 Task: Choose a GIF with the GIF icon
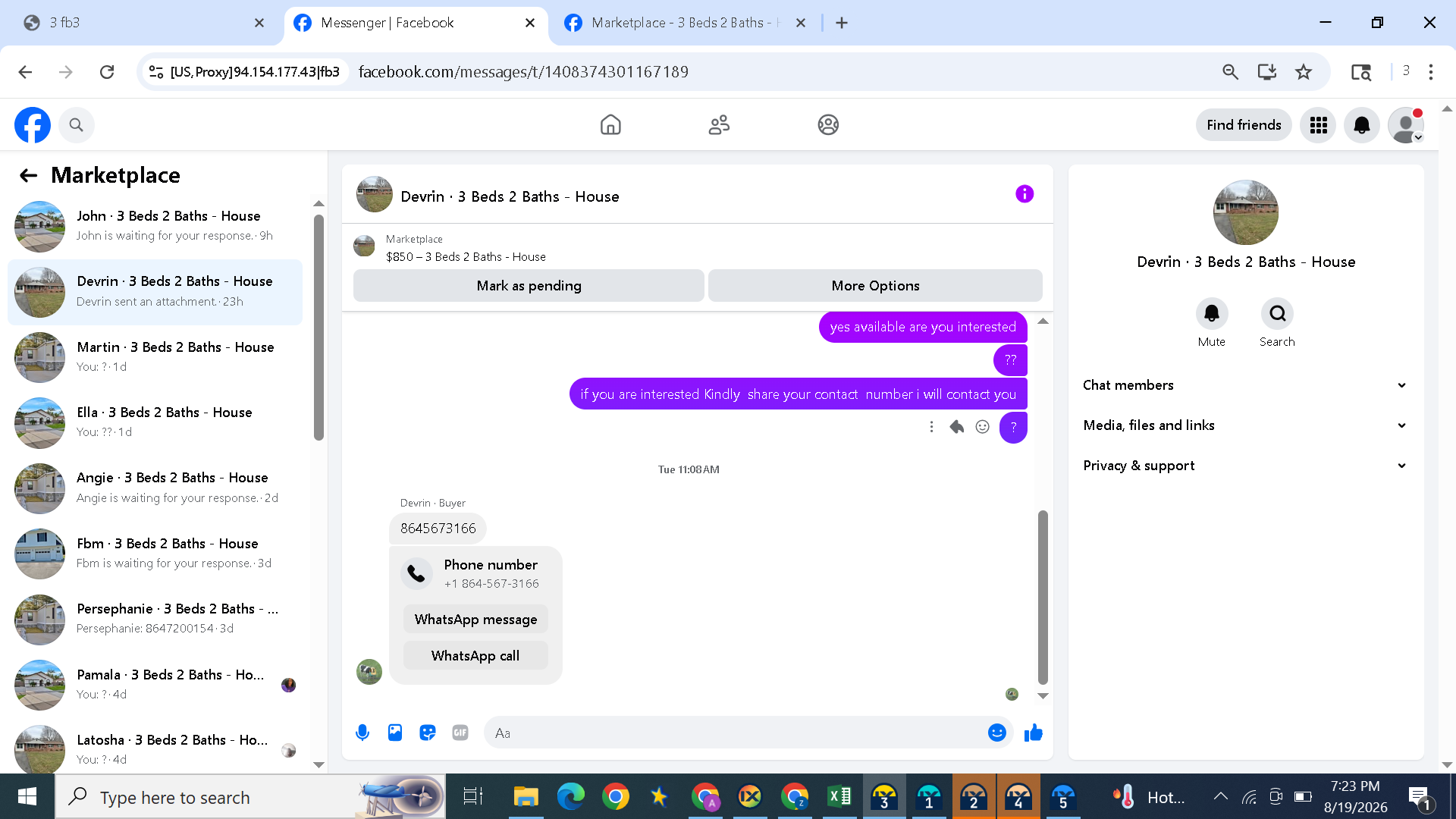460,733
